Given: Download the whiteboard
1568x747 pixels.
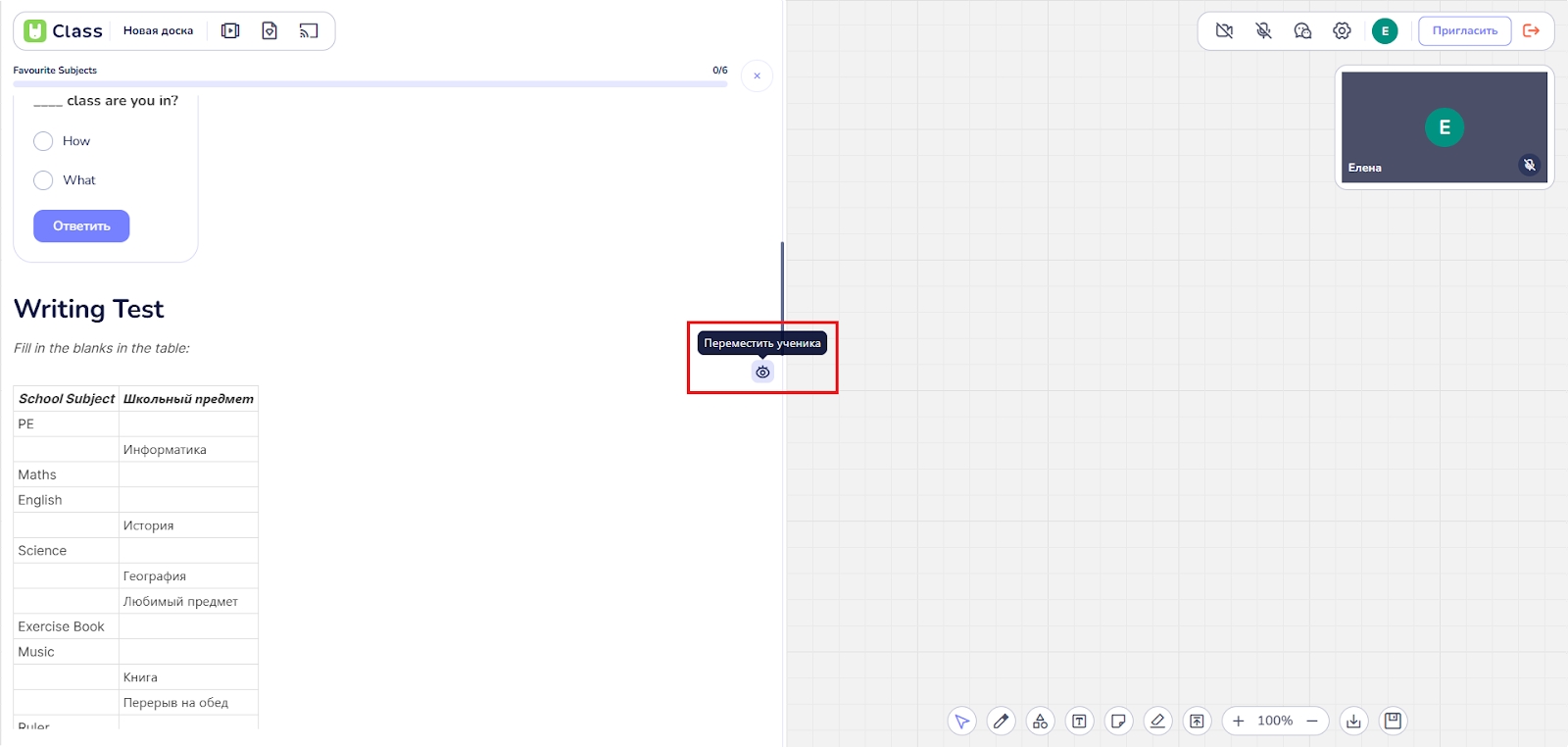Looking at the screenshot, I should point(1353,722).
